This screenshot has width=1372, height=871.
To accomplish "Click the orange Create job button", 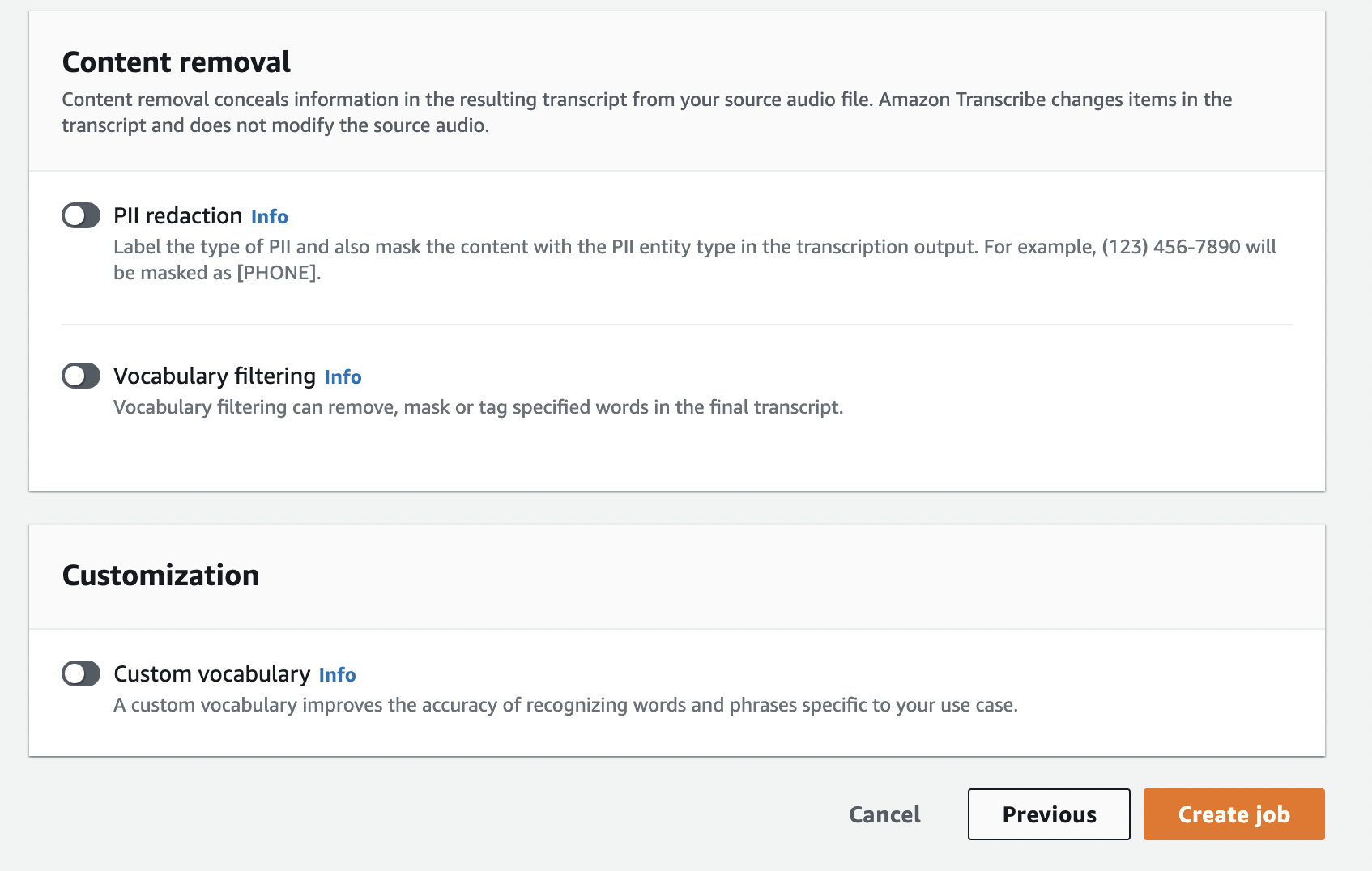I will pyautogui.click(x=1234, y=814).
